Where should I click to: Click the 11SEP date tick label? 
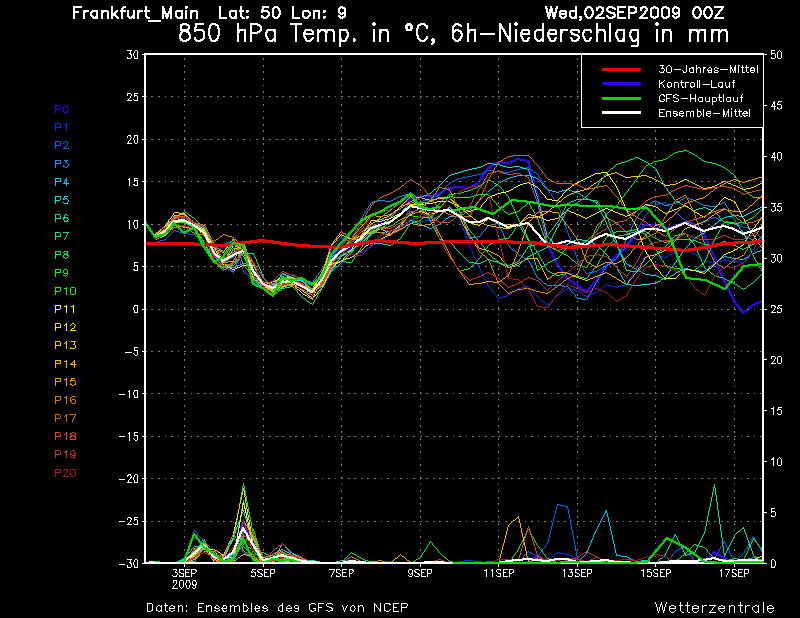(498, 574)
